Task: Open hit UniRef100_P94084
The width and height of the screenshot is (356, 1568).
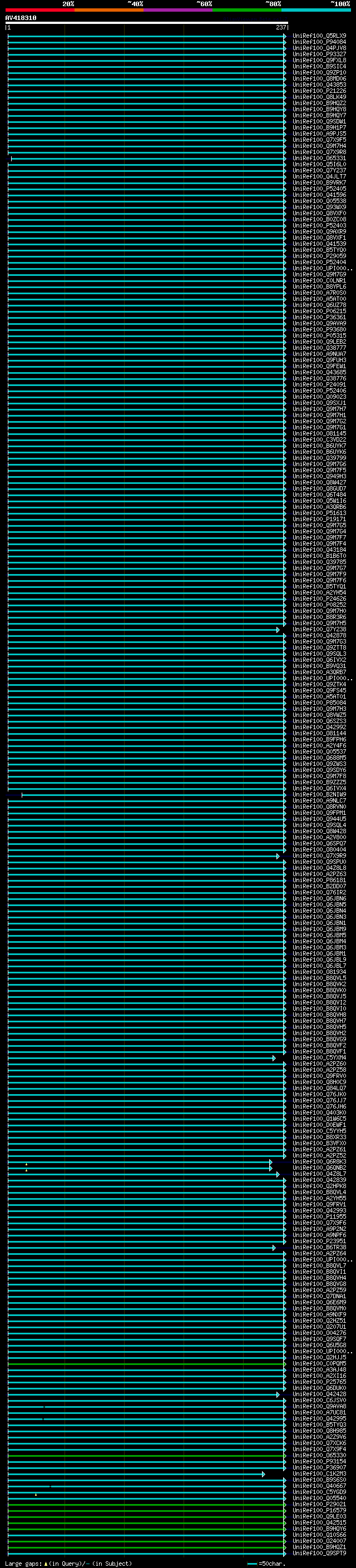Action: [x=319, y=42]
